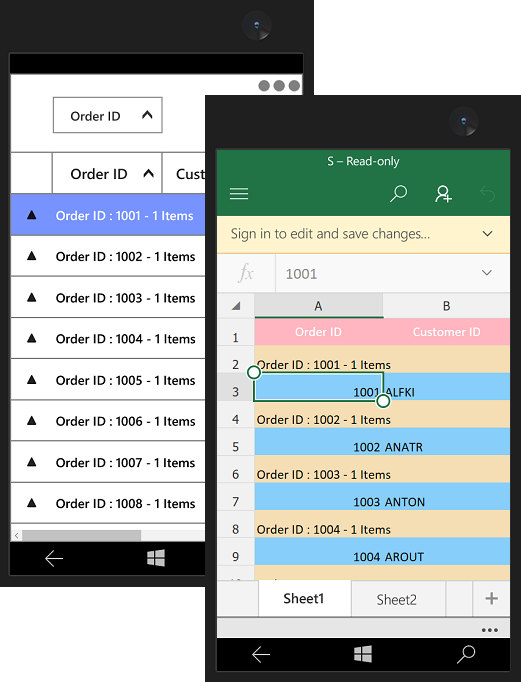Viewport: 521px width, 682px height.
Task: Select the AROUT cell
Action: coord(447,551)
